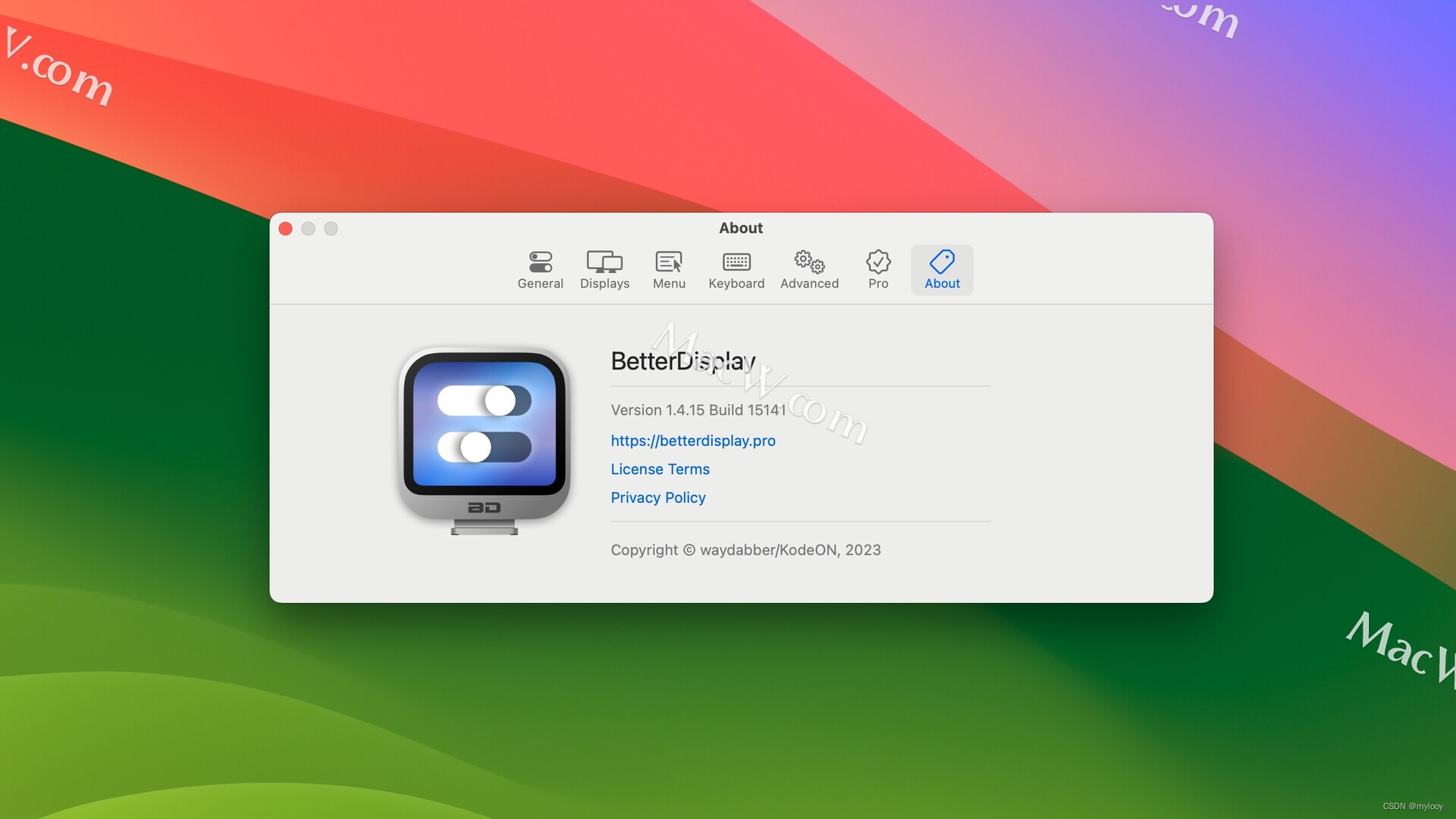The image size is (1456, 819).
Task: Close the About window with the red button
Action: (286, 228)
